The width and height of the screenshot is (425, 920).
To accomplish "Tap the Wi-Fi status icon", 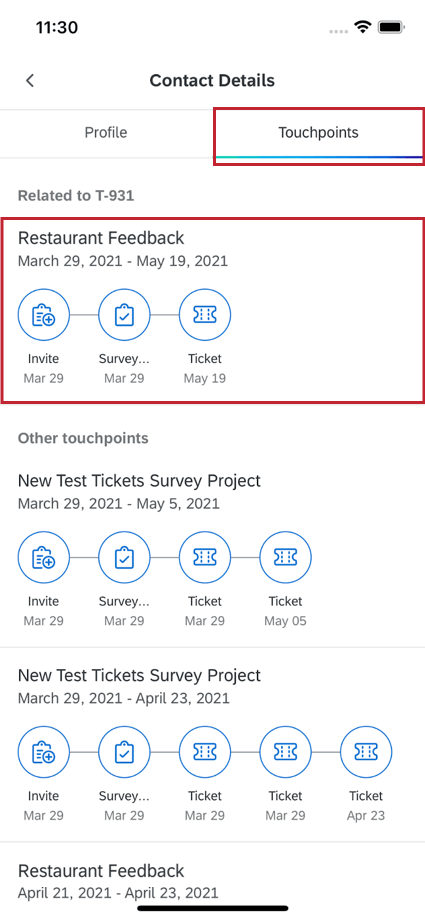I will 363,27.
